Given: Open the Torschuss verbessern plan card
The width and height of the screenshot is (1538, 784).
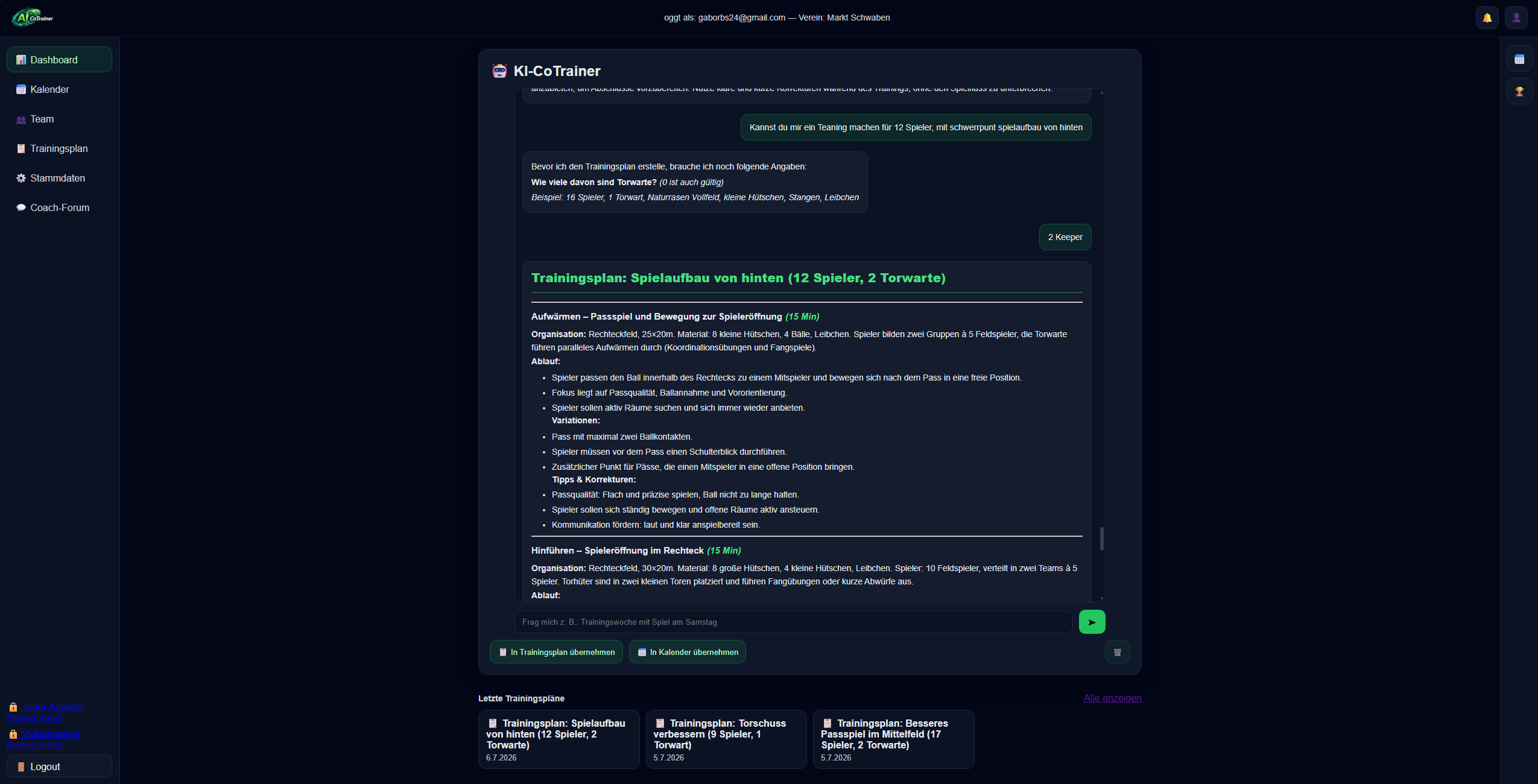Looking at the screenshot, I should [x=726, y=739].
